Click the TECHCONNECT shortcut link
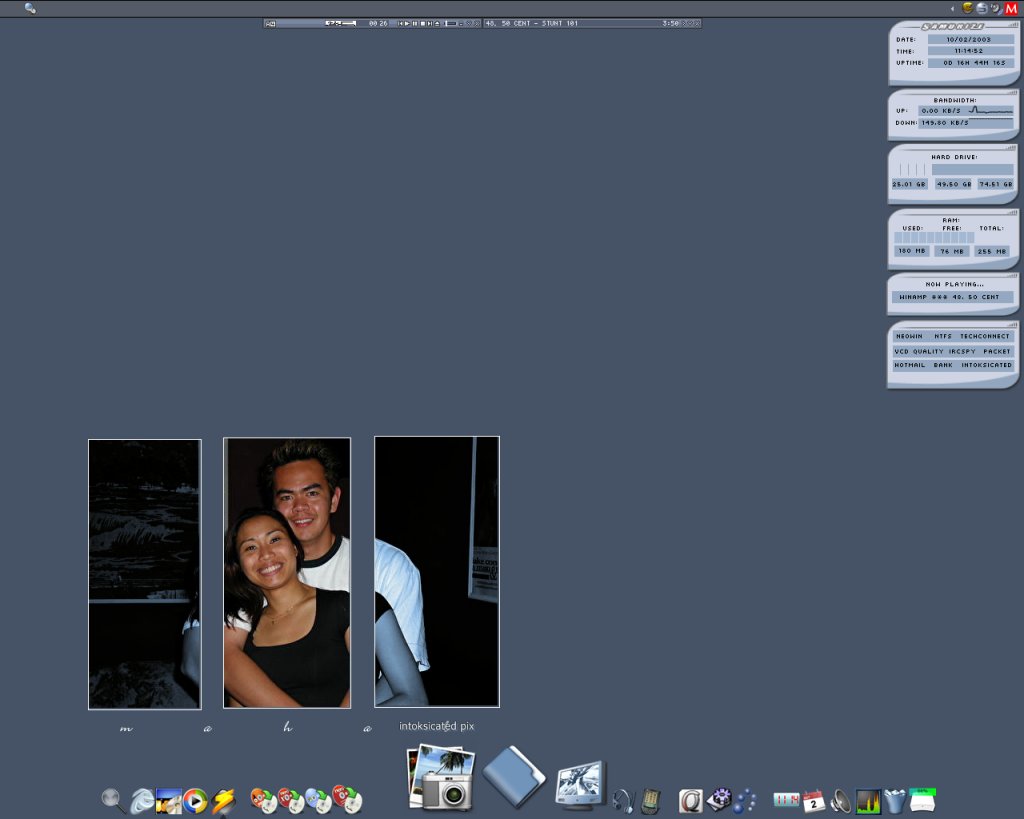This screenshot has width=1024, height=819. [x=986, y=337]
